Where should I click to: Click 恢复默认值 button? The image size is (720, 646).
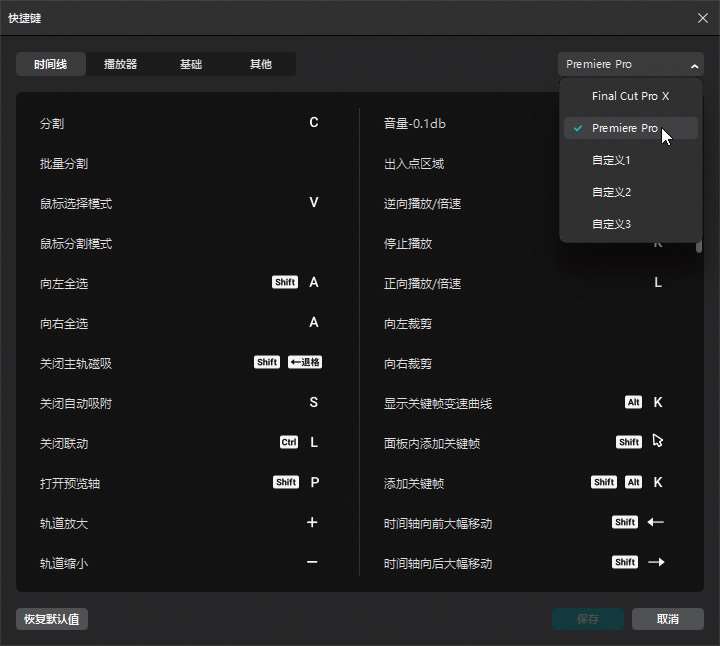[52, 619]
